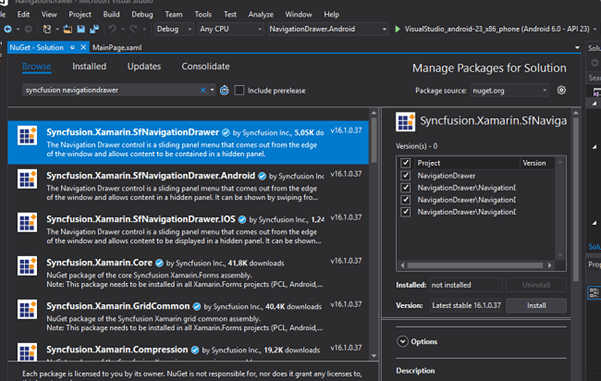Click the New Project toolbar icon
Screen dimensions: 601x381
(x=47, y=29)
